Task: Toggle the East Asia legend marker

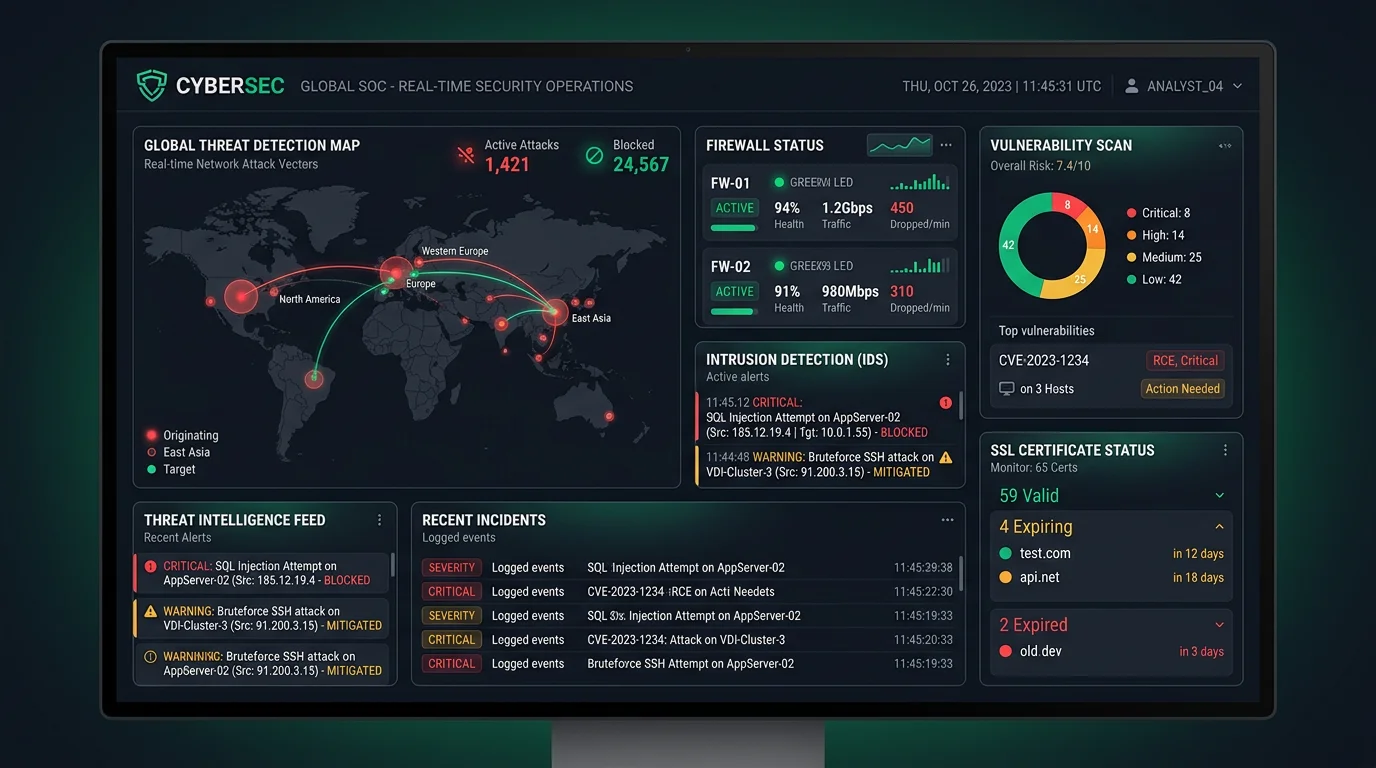Action: (153, 452)
